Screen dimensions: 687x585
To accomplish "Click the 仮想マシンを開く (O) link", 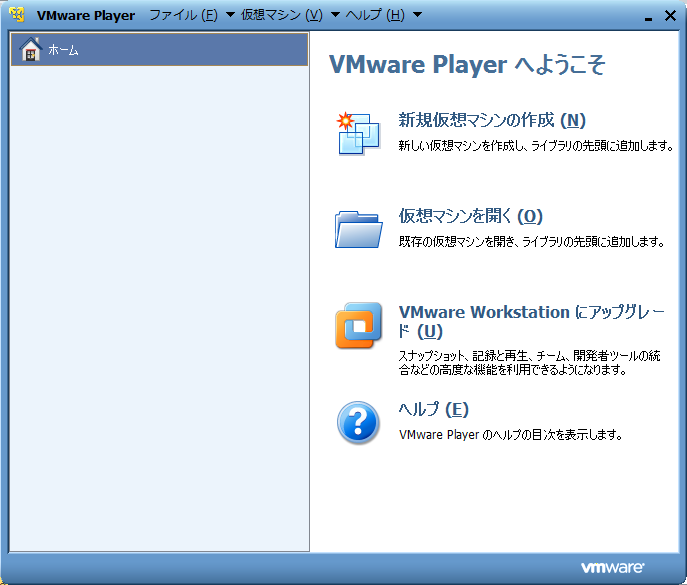I will click(x=471, y=216).
